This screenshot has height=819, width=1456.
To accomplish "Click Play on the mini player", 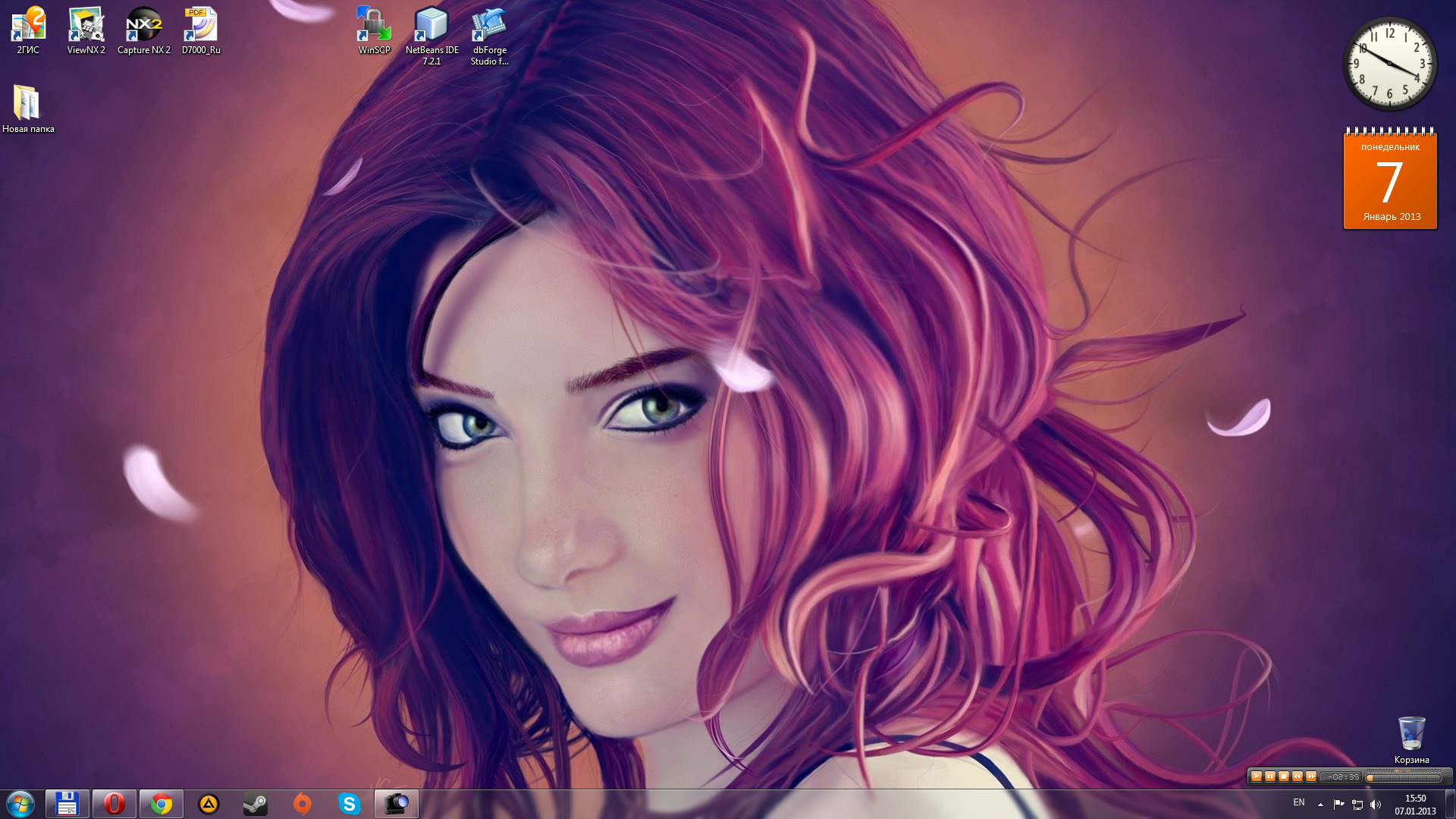I will (1257, 777).
